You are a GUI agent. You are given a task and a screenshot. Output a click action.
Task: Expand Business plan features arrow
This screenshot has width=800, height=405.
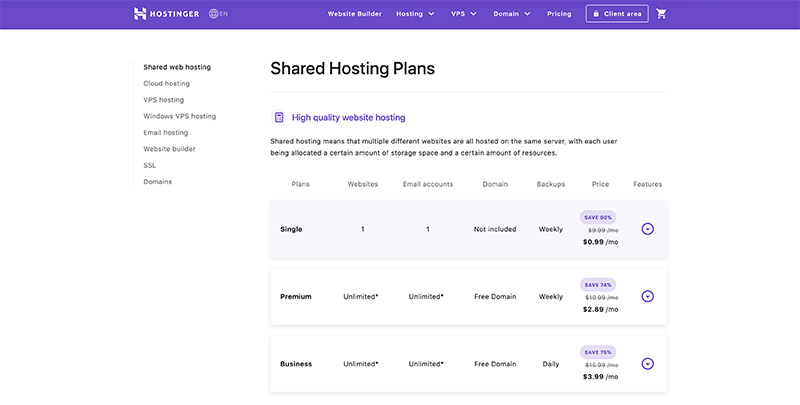(647, 364)
